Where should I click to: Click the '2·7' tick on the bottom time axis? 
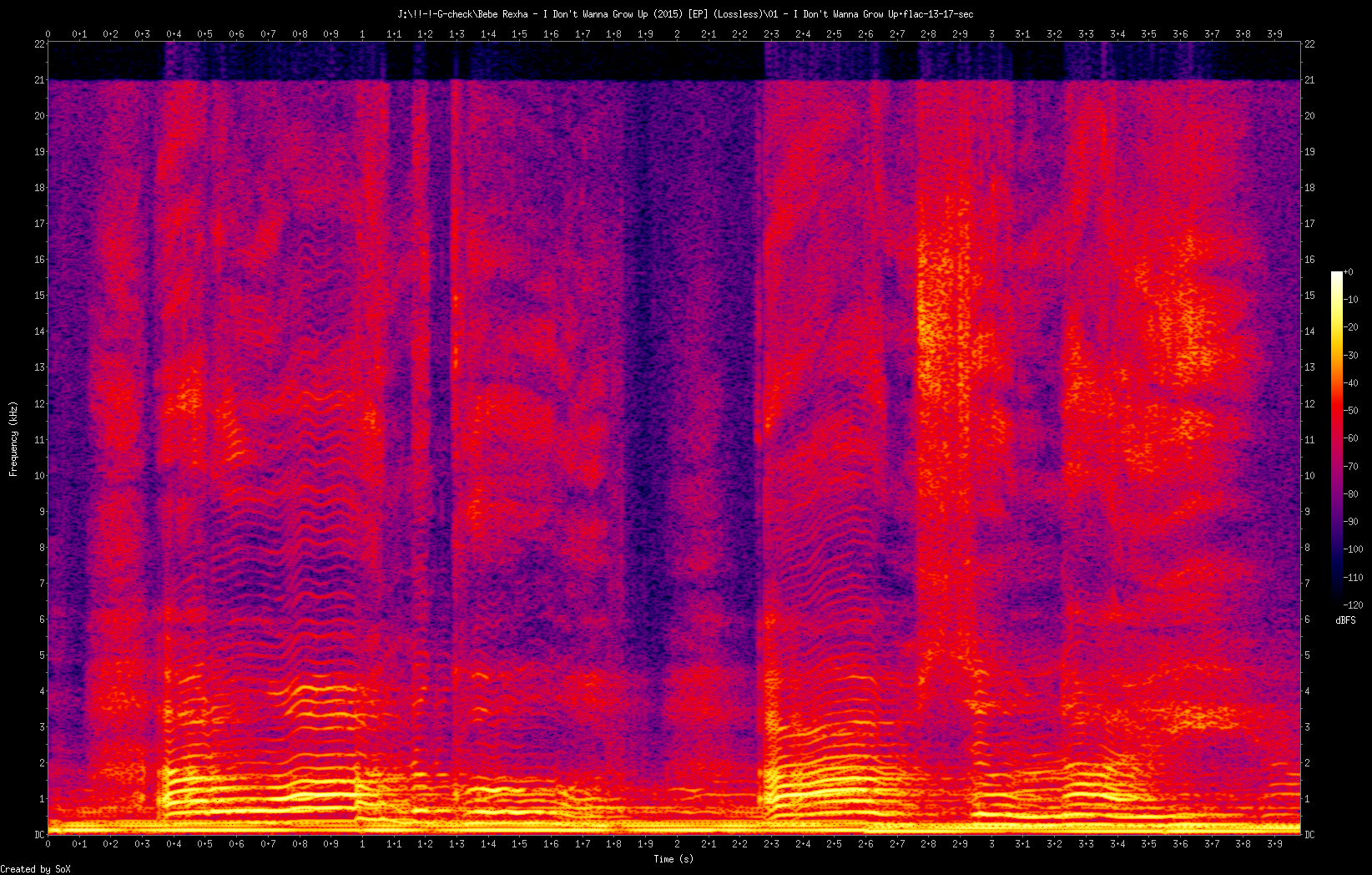point(897,844)
